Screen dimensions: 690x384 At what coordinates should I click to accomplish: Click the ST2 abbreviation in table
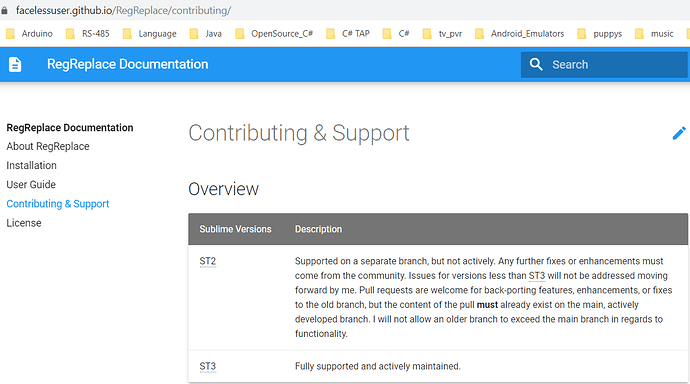[208, 261]
